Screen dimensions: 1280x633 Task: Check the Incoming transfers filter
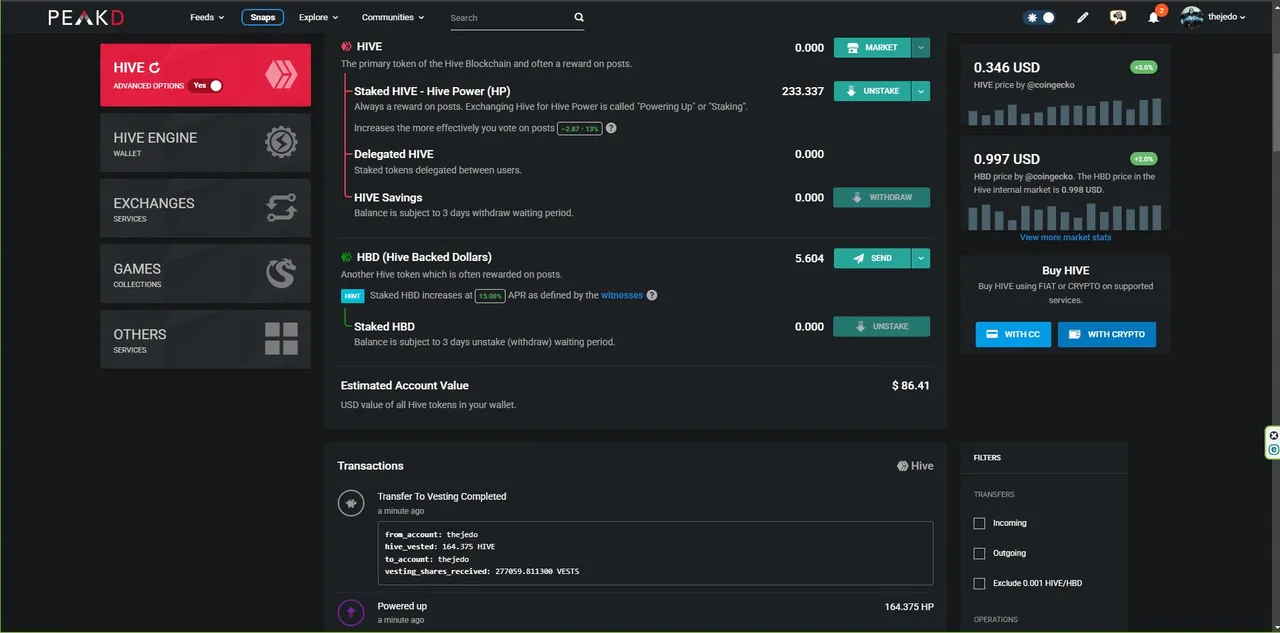pyautogui.click(x=979, y=523)
